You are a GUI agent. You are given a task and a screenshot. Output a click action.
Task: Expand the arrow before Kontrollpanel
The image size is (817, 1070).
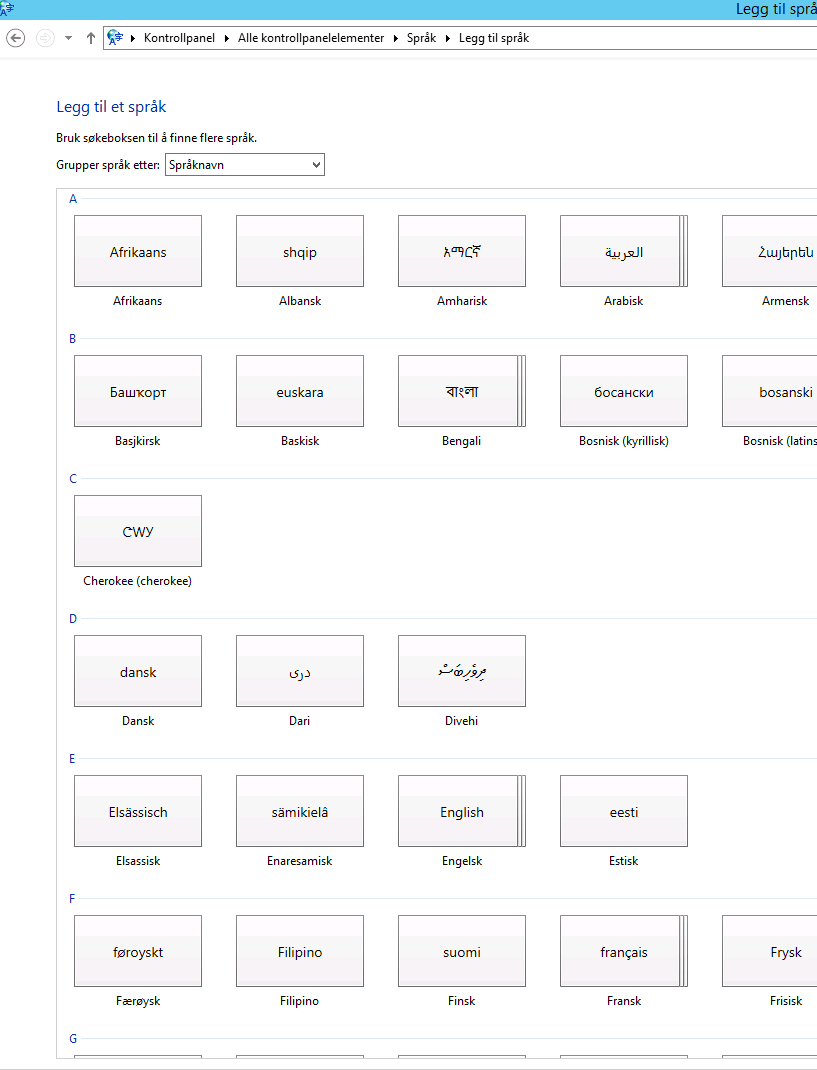point(133,38)
